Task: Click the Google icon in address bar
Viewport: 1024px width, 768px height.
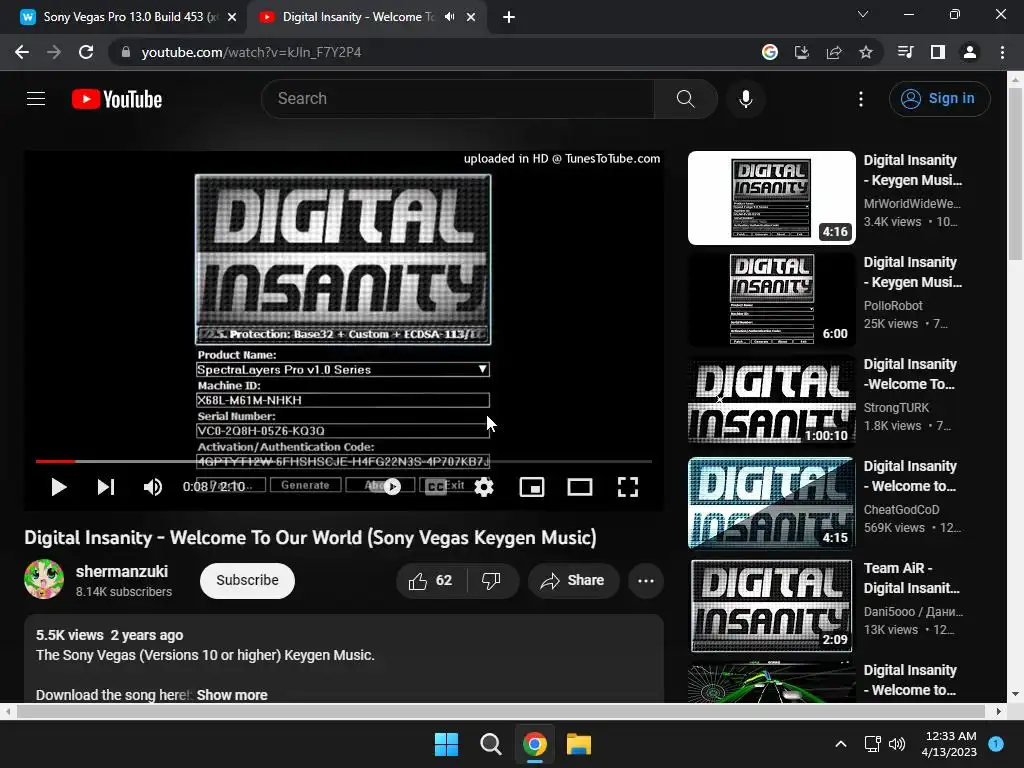Action: coord(770,52)
